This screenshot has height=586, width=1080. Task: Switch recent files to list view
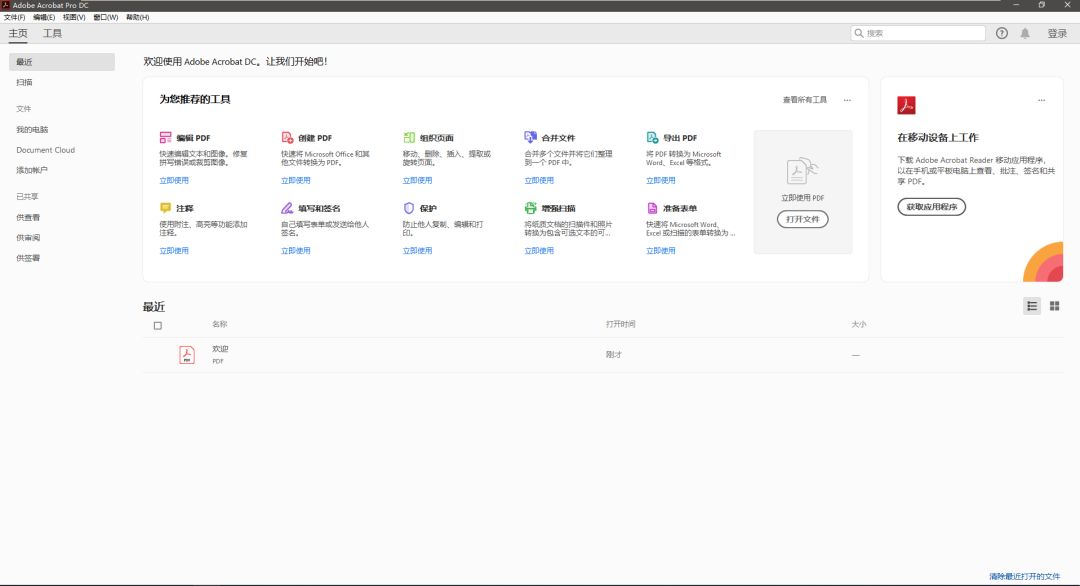pyautogui.click(x=1032, y=306)
